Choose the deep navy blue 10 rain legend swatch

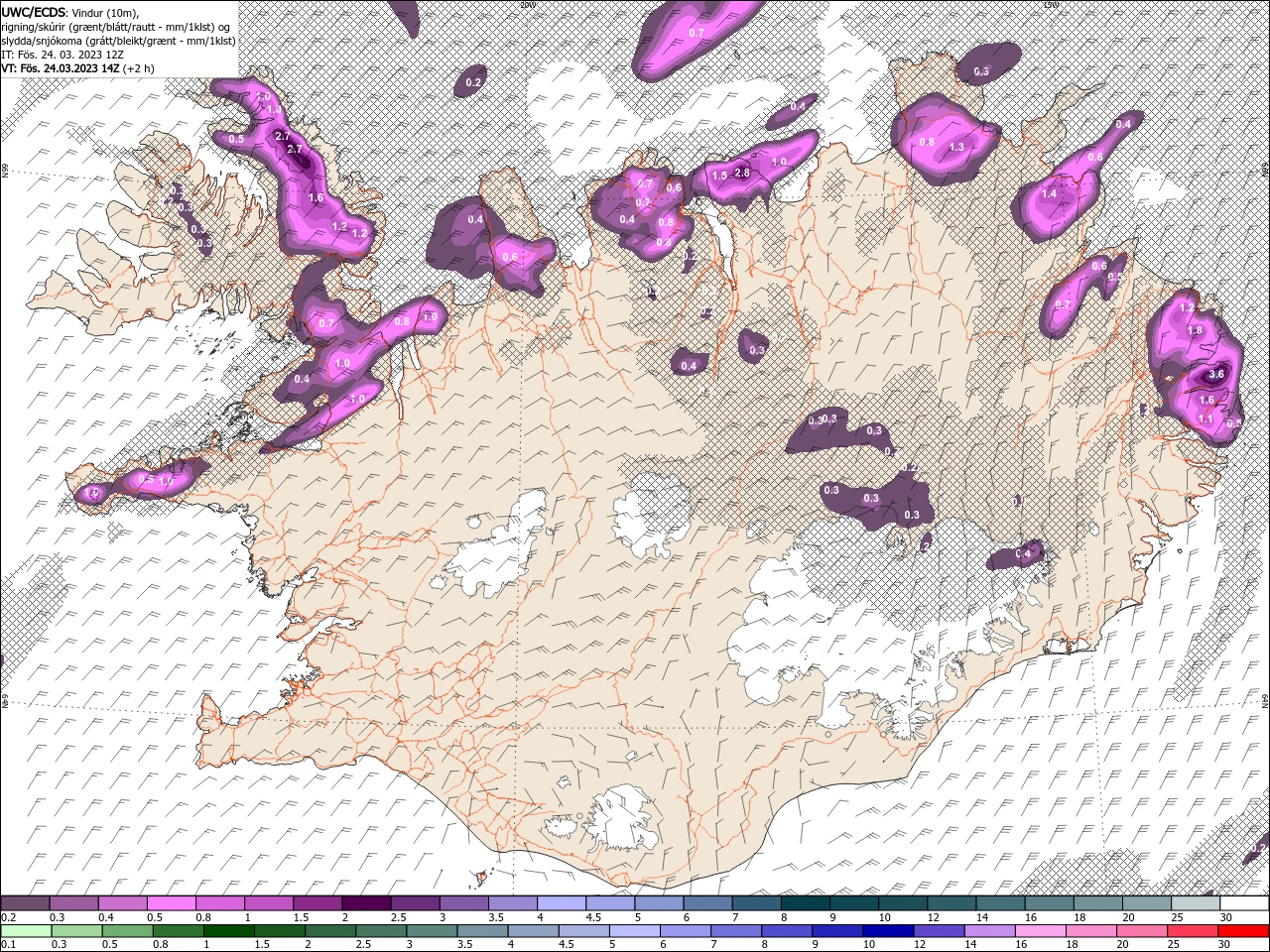(x=888, y=931)
